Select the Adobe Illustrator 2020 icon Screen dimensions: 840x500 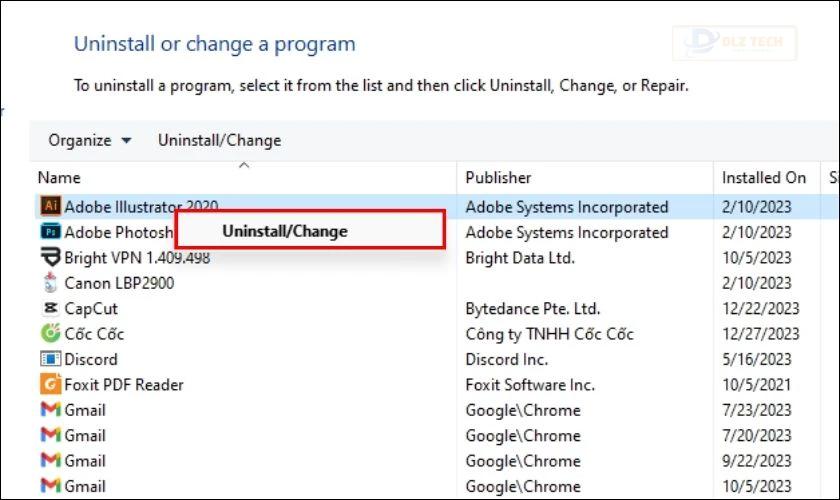(50, 206)
